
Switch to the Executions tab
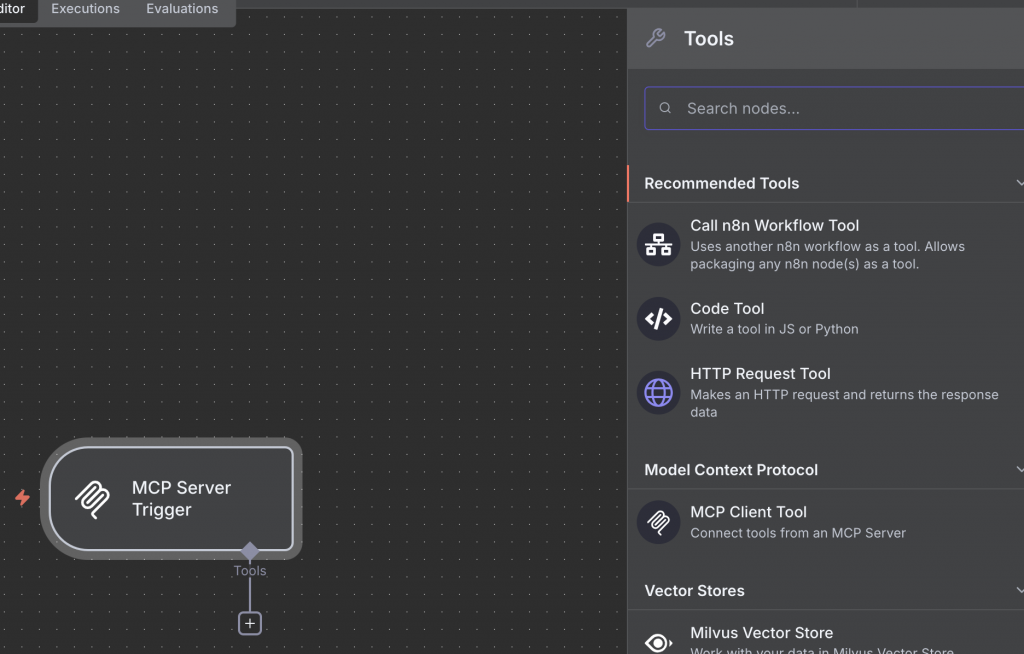coord(86,9)
